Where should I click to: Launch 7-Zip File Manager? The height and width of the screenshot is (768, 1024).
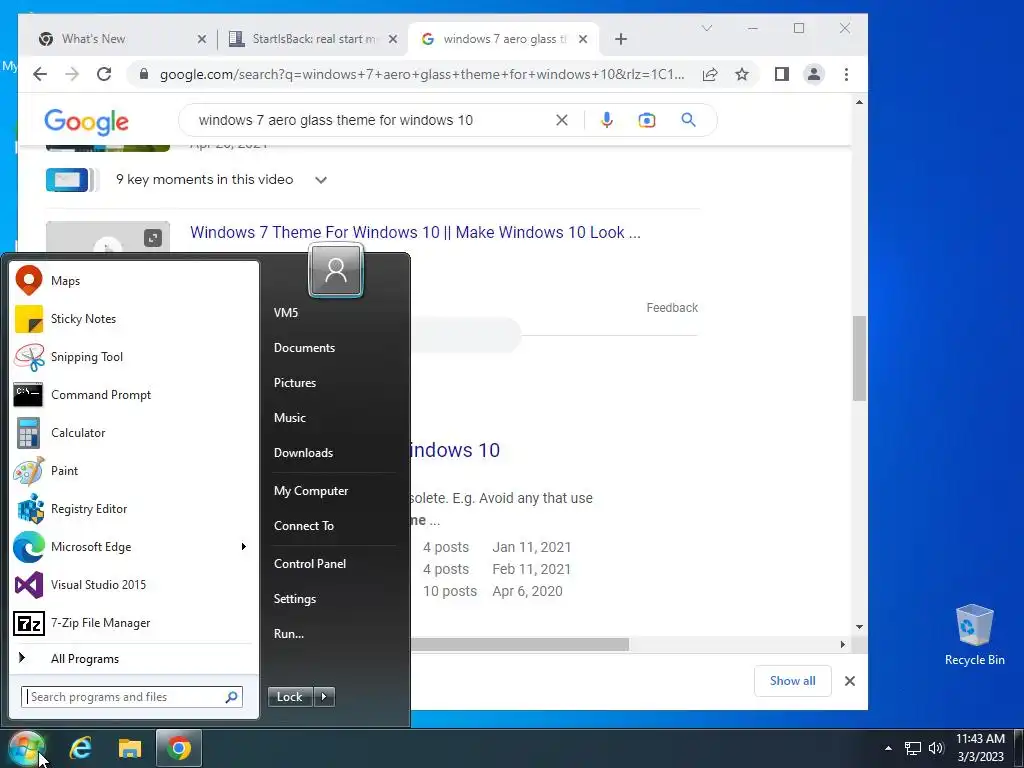(133, 623)
